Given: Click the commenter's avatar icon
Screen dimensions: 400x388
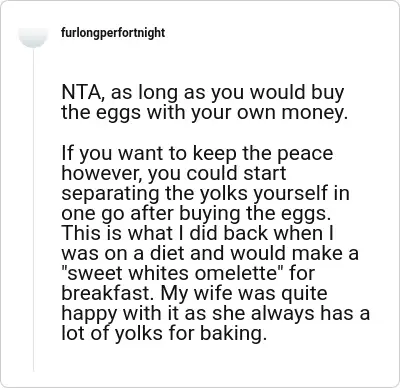Looking at the screenshot, I should [x=33, y=37].
